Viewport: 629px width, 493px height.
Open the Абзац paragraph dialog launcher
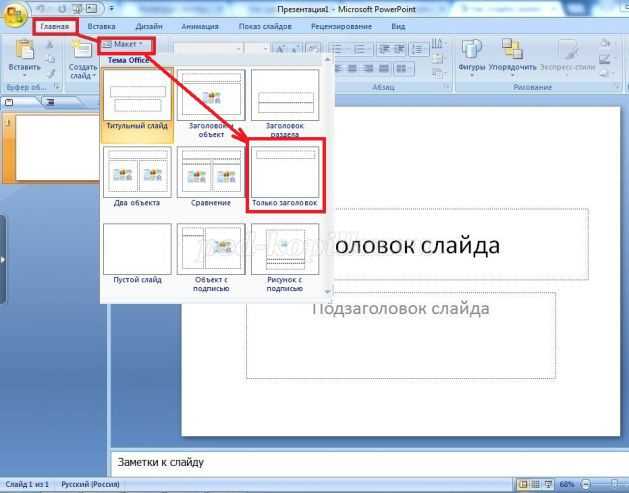[x=446, y=86]
